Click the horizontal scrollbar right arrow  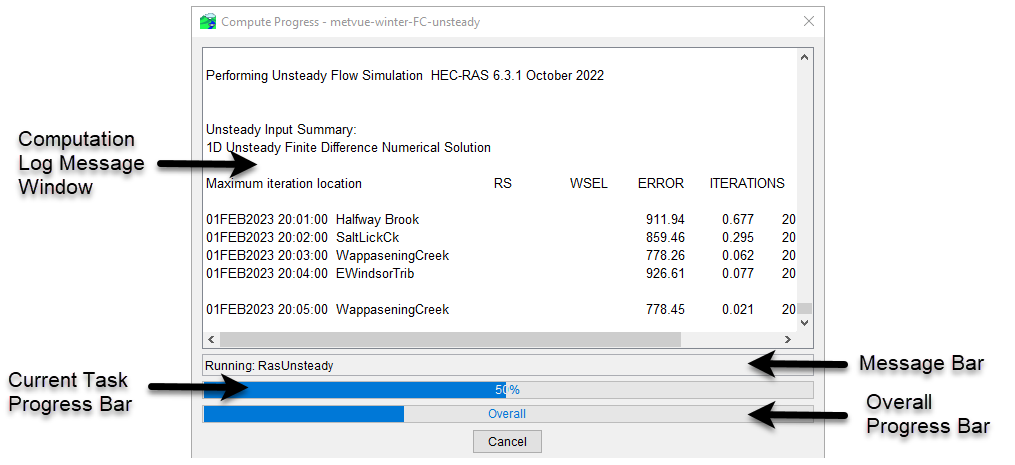(786, 340)
